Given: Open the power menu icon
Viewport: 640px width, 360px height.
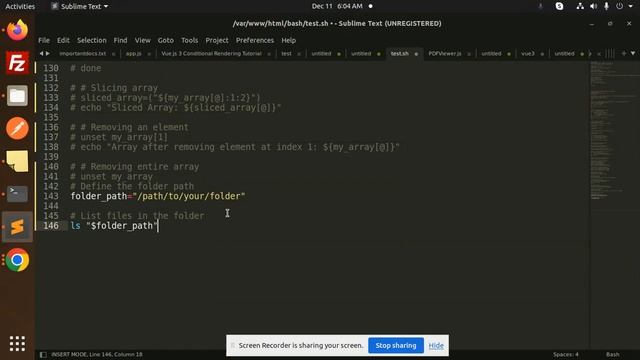Looking at the screenshot, I should pyautogui.click(x=620, y=6).
